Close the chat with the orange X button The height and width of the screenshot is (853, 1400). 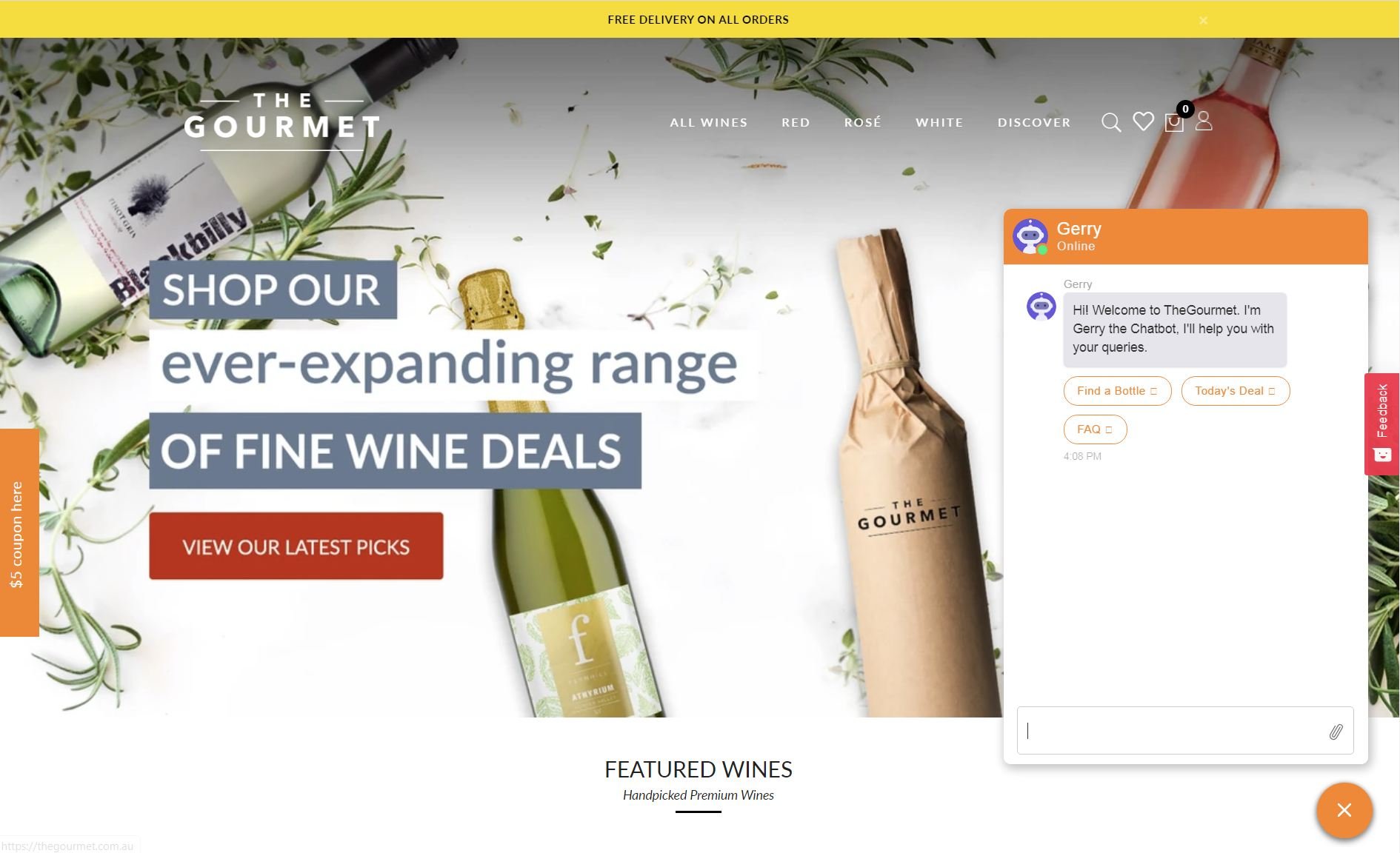1344,810
